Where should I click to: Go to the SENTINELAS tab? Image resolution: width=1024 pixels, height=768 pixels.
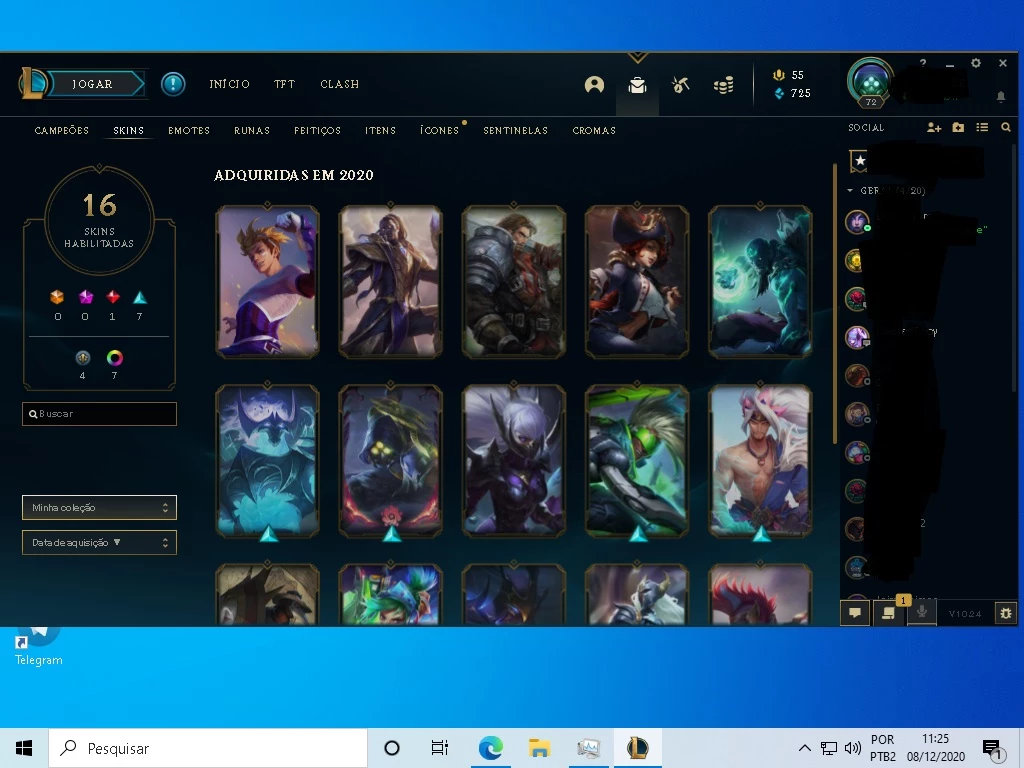tap(515, 131)
